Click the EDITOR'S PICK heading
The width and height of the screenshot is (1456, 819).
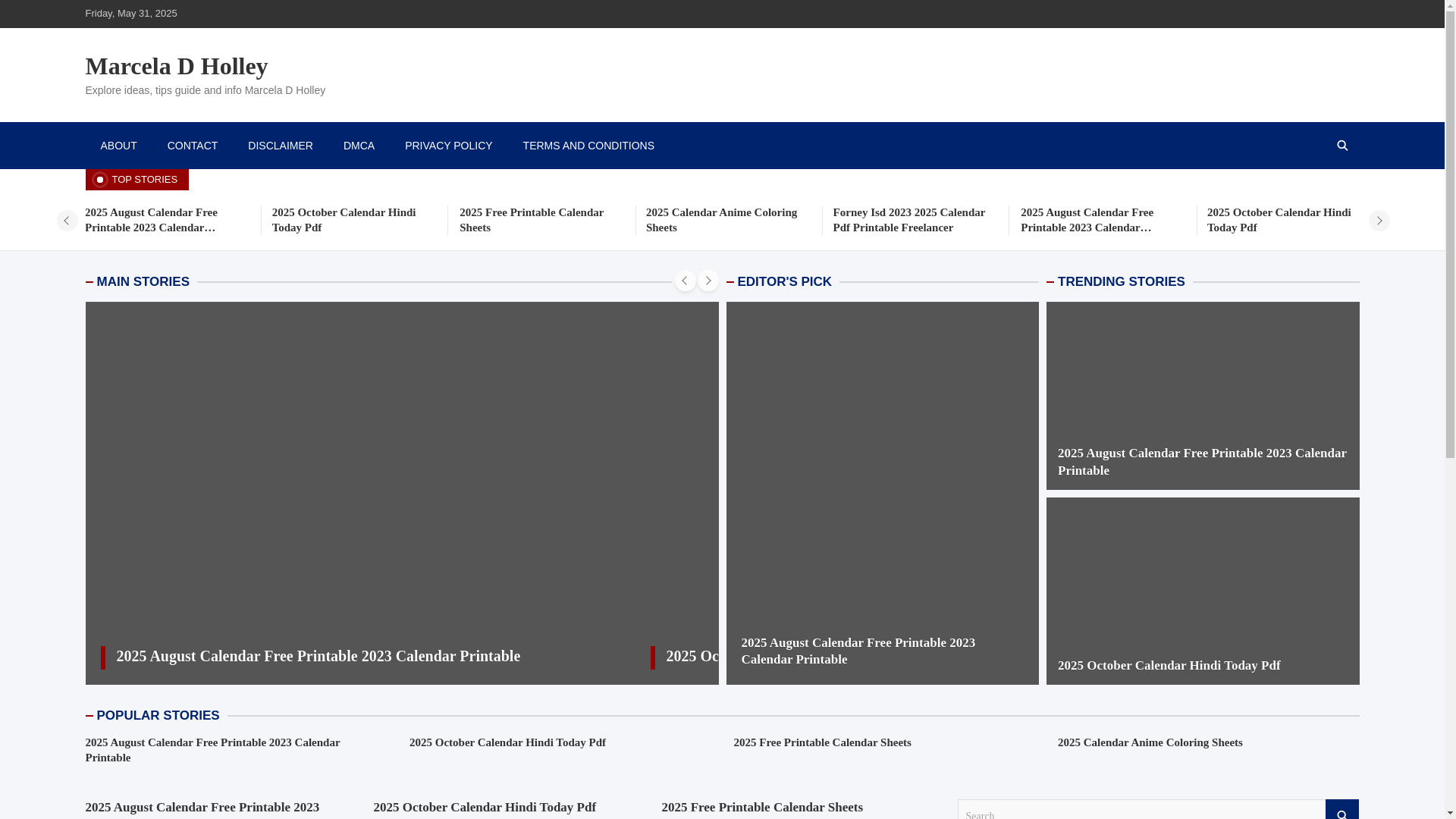pyautogui.click(x=784, y=281)
